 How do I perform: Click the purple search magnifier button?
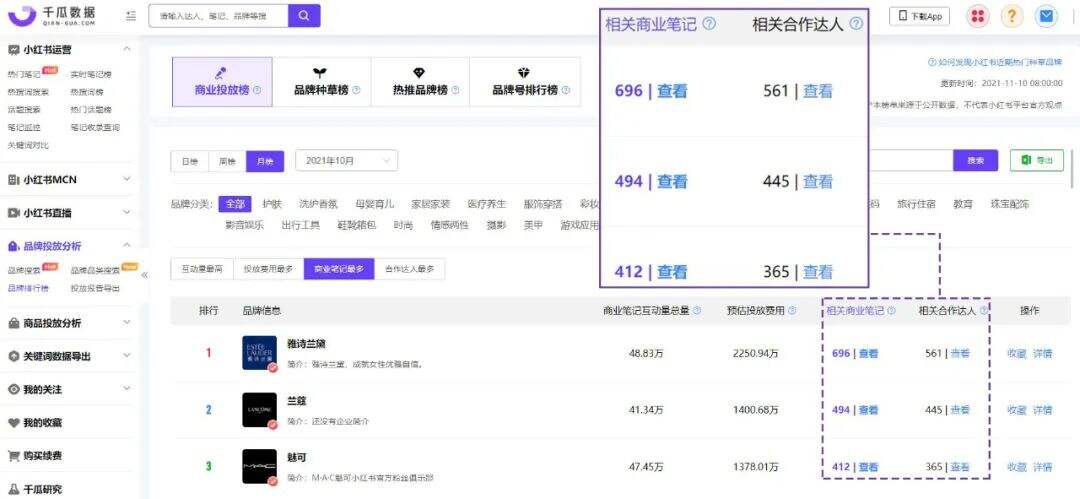(304, 16)
